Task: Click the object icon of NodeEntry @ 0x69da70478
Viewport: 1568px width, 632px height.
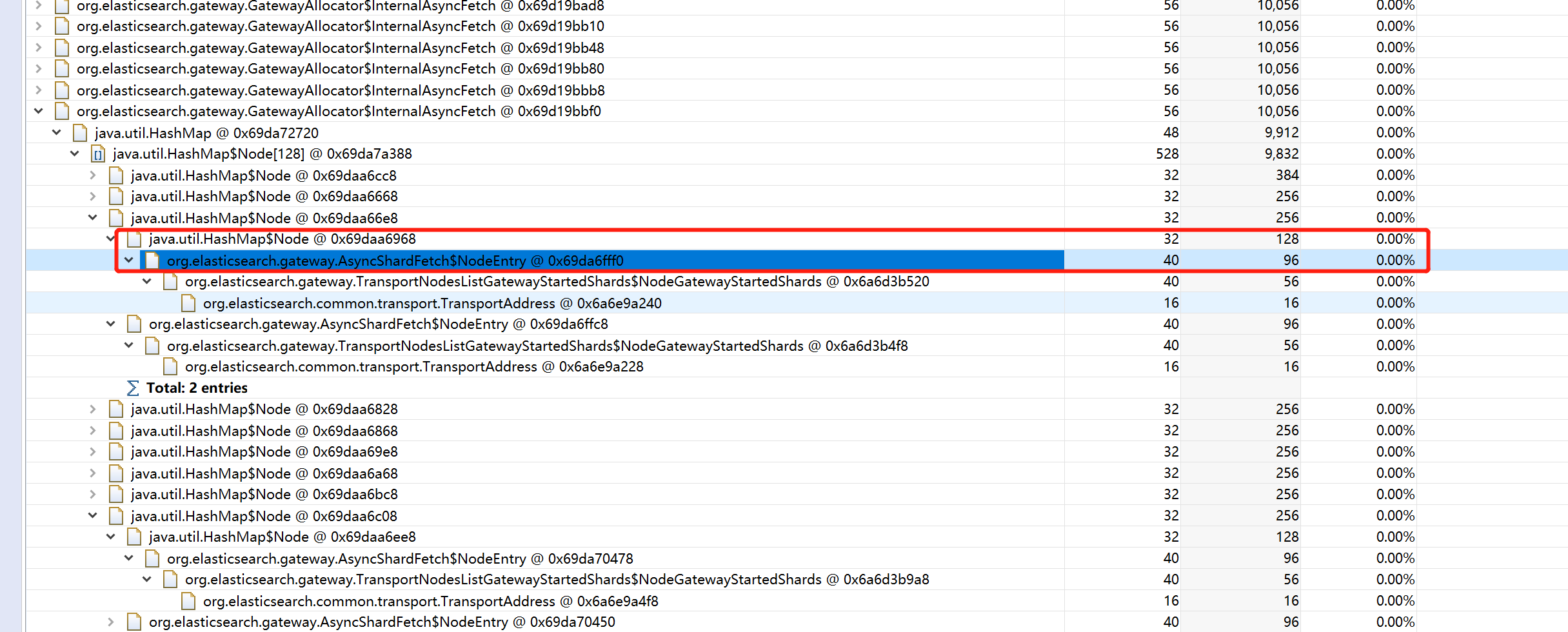Action: [x=152, y=558]
